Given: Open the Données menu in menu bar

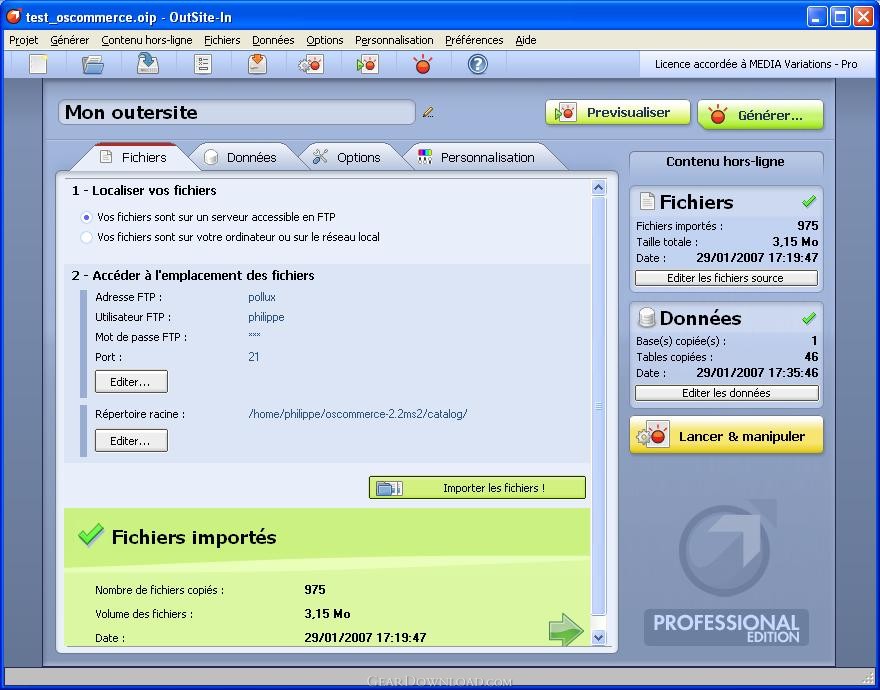Looking at the screenshot, I should (x=273, y=40).
